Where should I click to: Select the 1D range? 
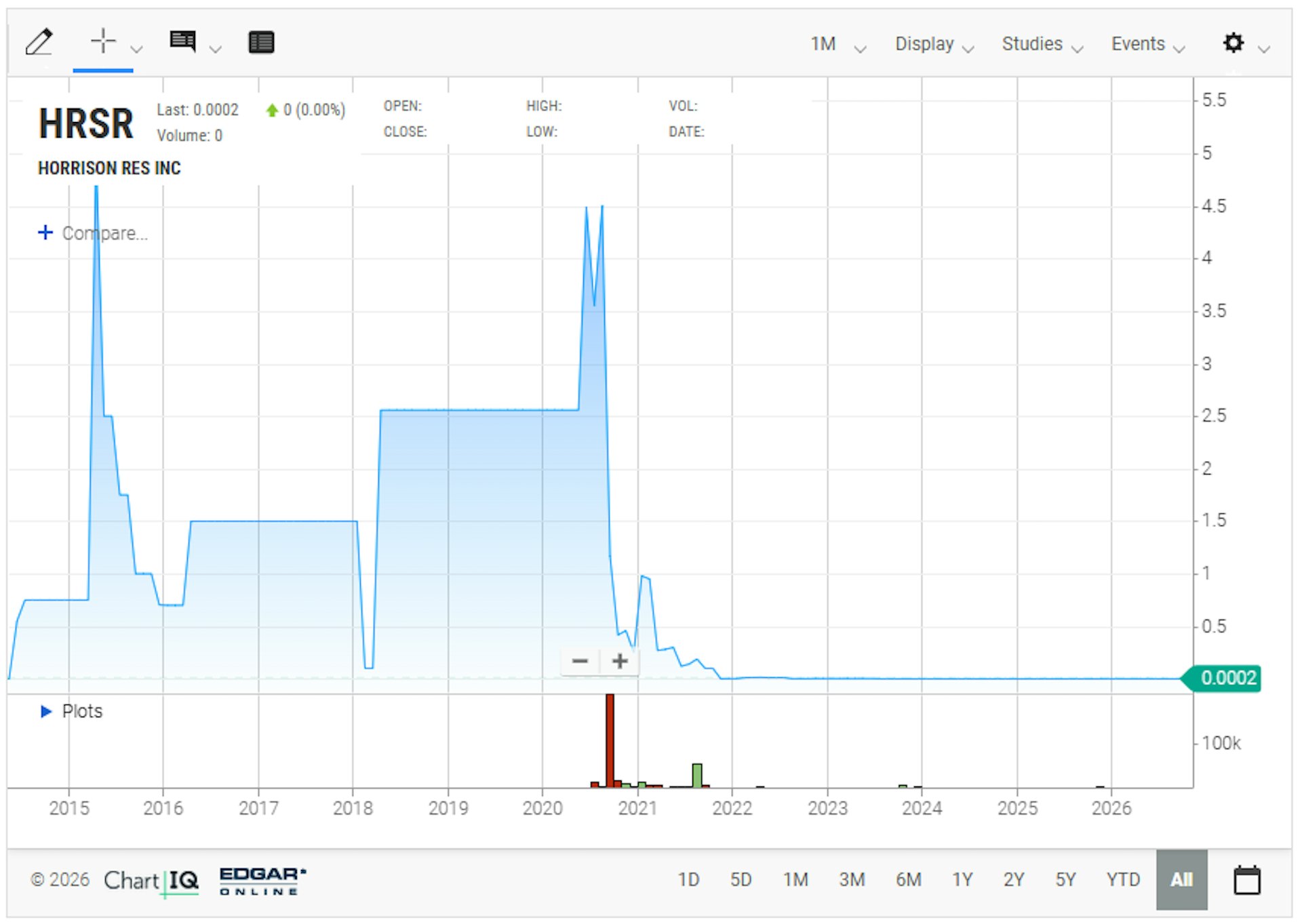pos(688,879)
